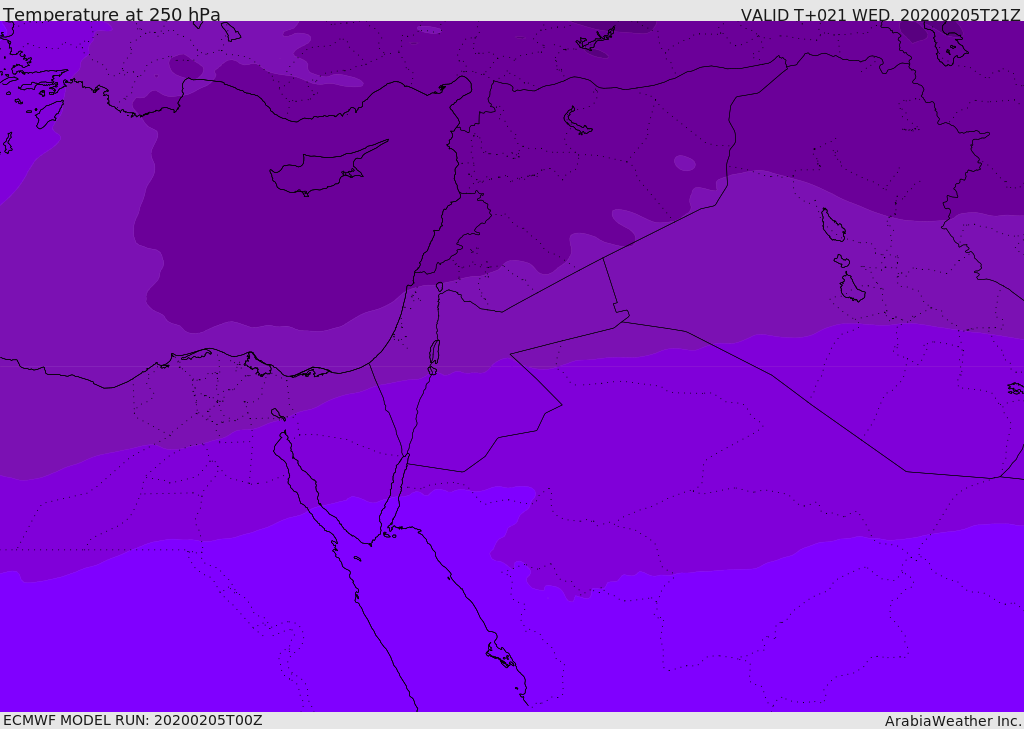Image resolution: width=1024 pixels, height=729 pixels.
Task: Click the 'Temperature at 250 hPa' title
Action: [112, 14]
